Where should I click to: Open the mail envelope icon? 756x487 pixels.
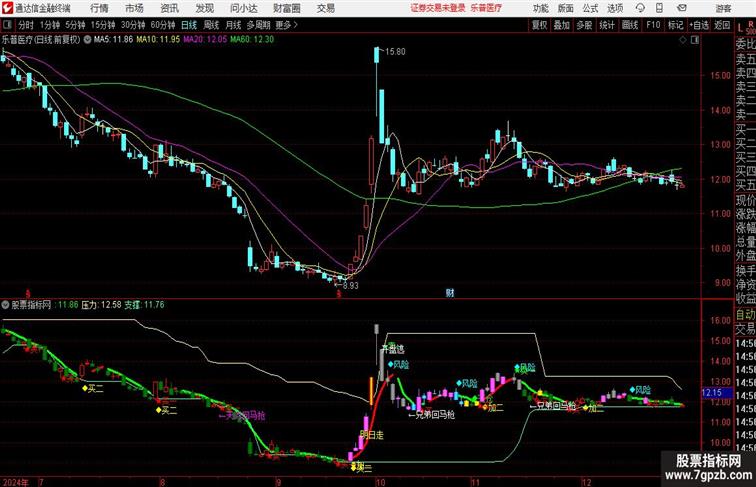coord(682,8)
